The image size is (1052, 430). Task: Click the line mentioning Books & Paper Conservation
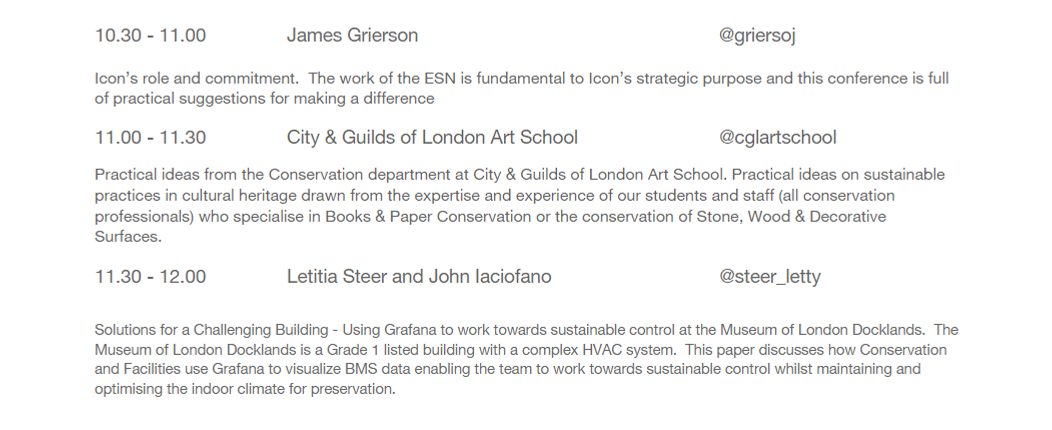490,217
